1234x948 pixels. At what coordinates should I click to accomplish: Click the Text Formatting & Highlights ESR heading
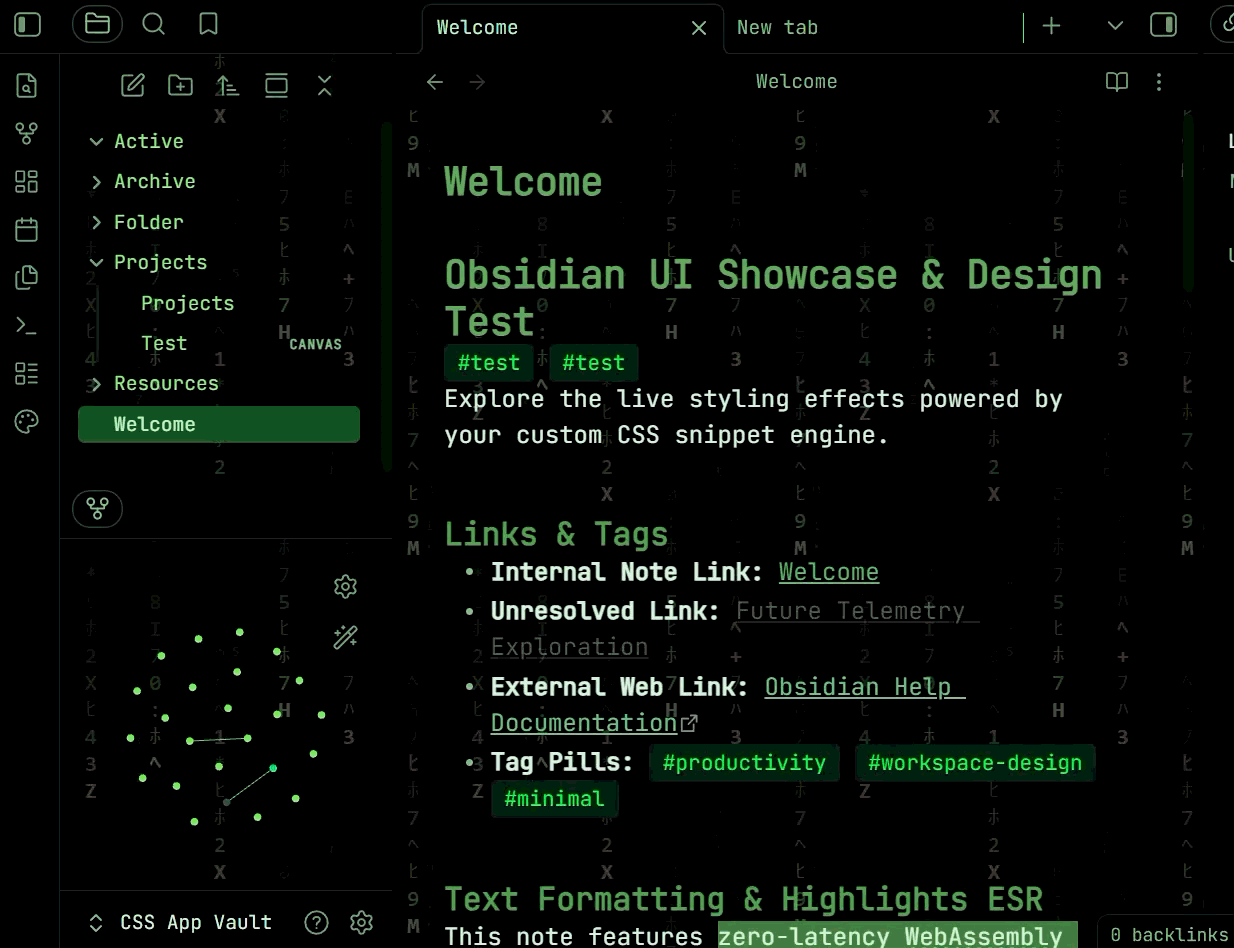[744, 899]
